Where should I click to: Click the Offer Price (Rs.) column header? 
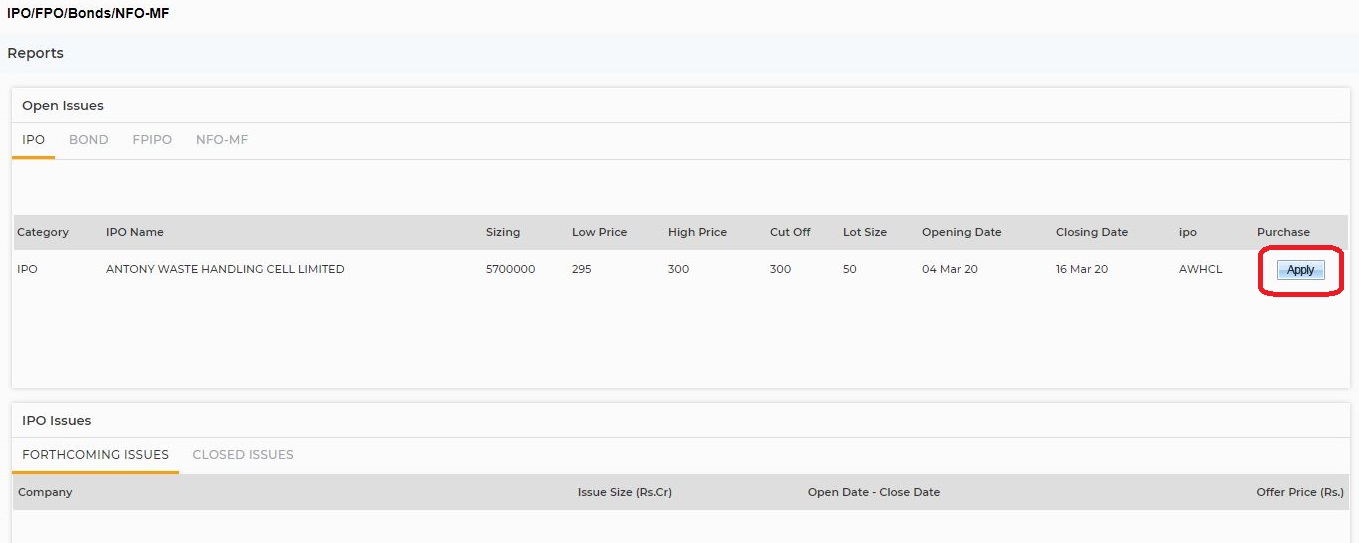coord(1300,492)
